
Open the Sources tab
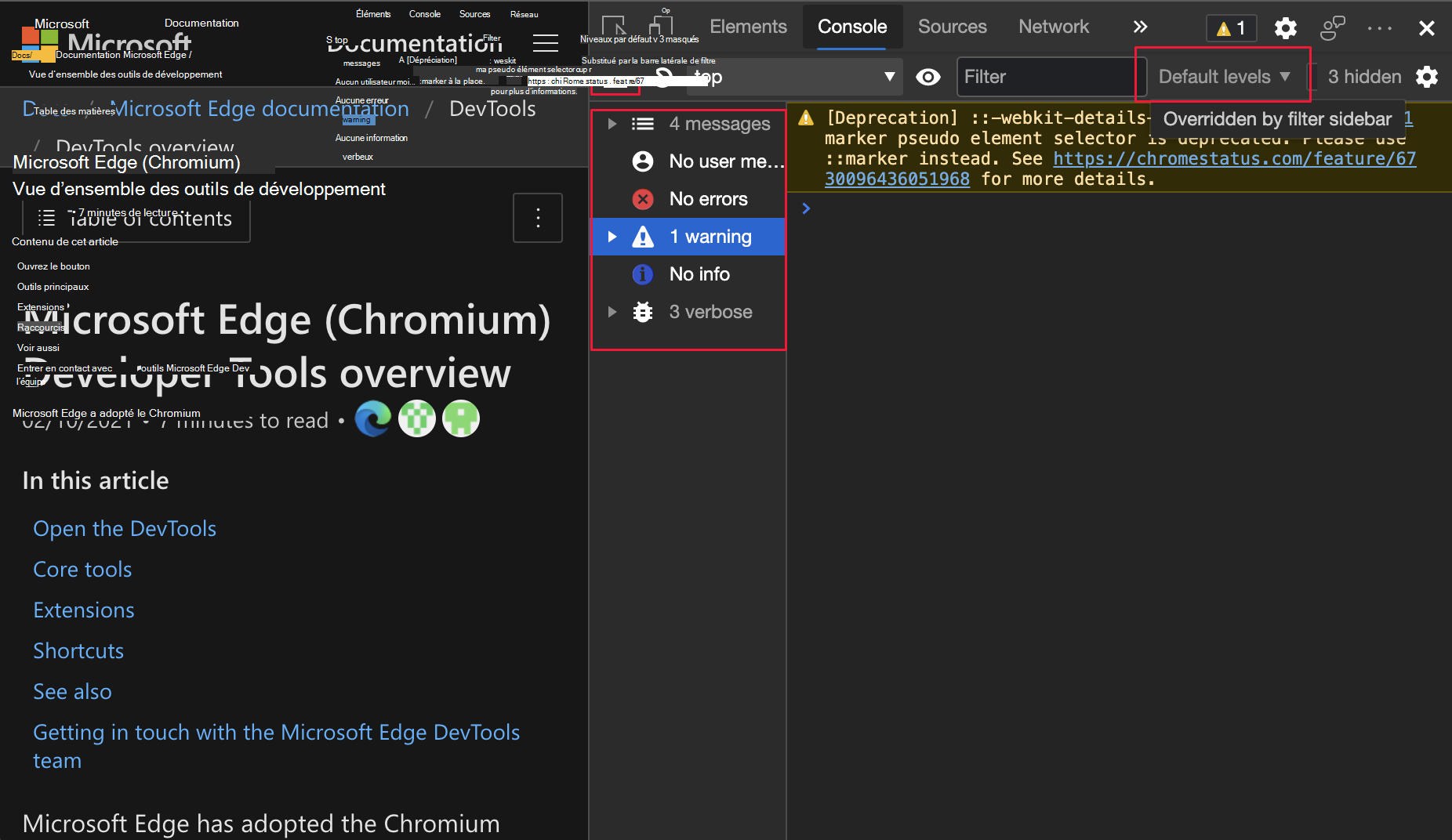(952, 27)
